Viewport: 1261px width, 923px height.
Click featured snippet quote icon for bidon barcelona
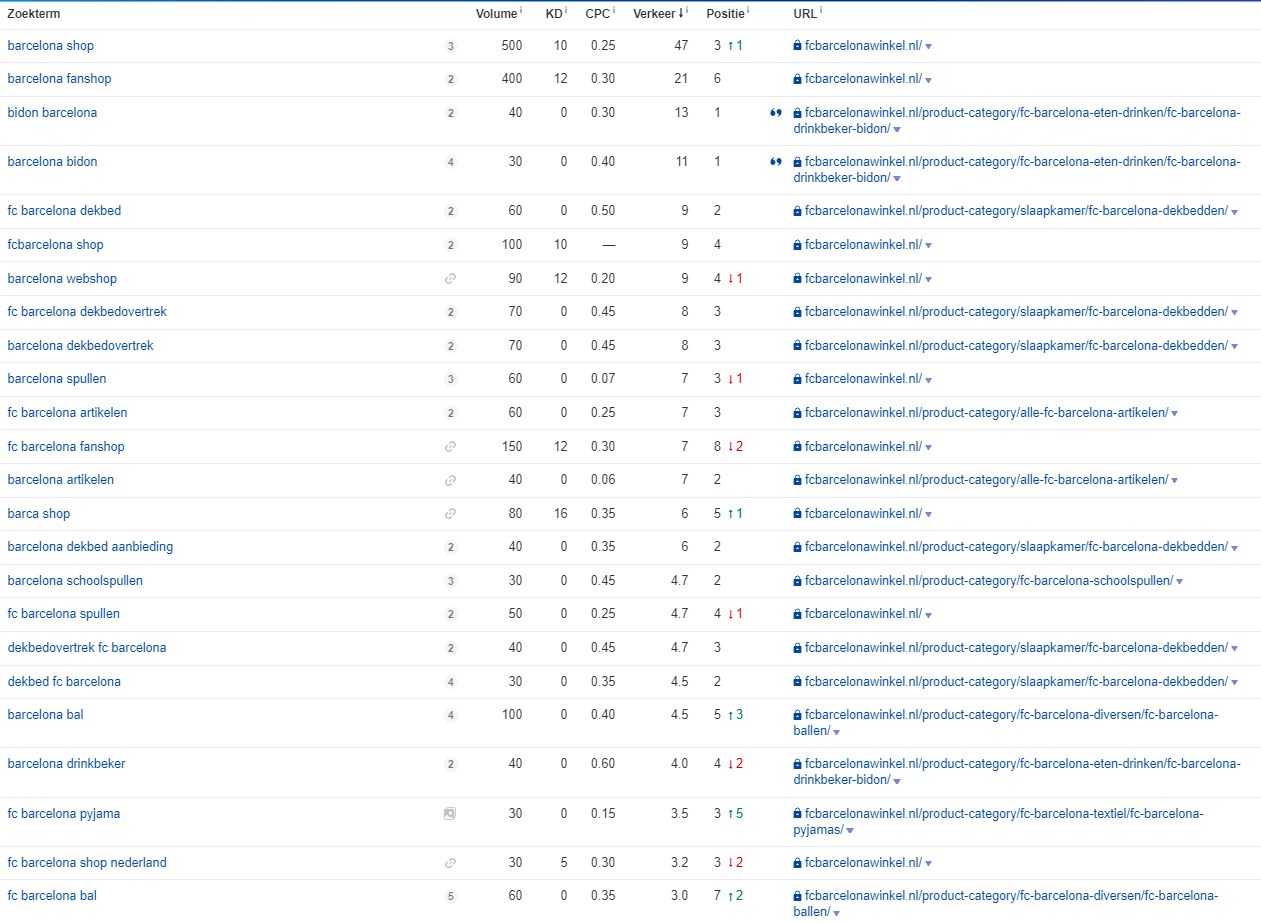(776, 113)
